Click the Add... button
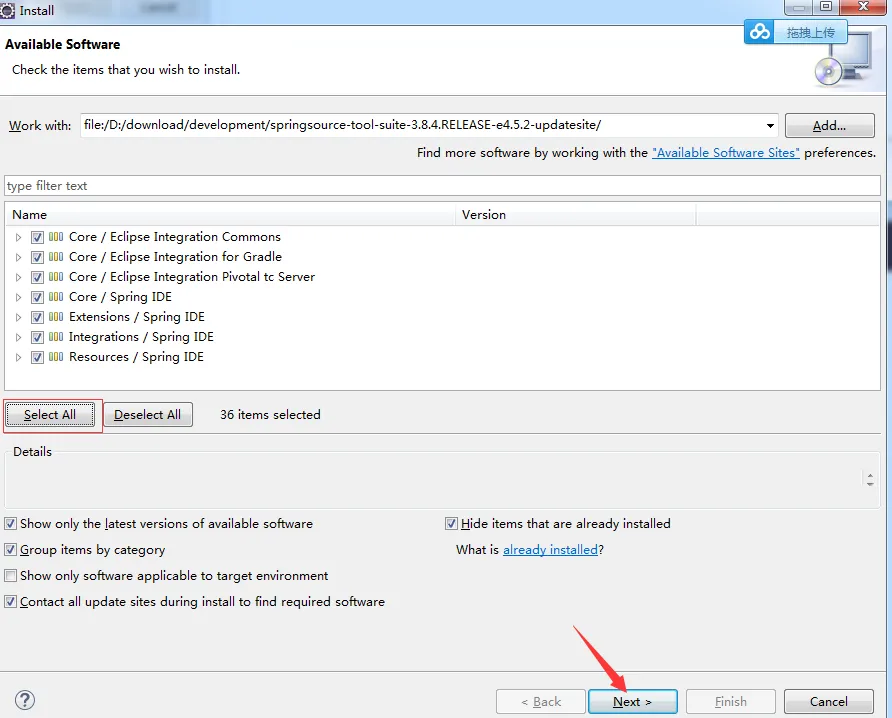The image size is (892, 718). point(829,126)
